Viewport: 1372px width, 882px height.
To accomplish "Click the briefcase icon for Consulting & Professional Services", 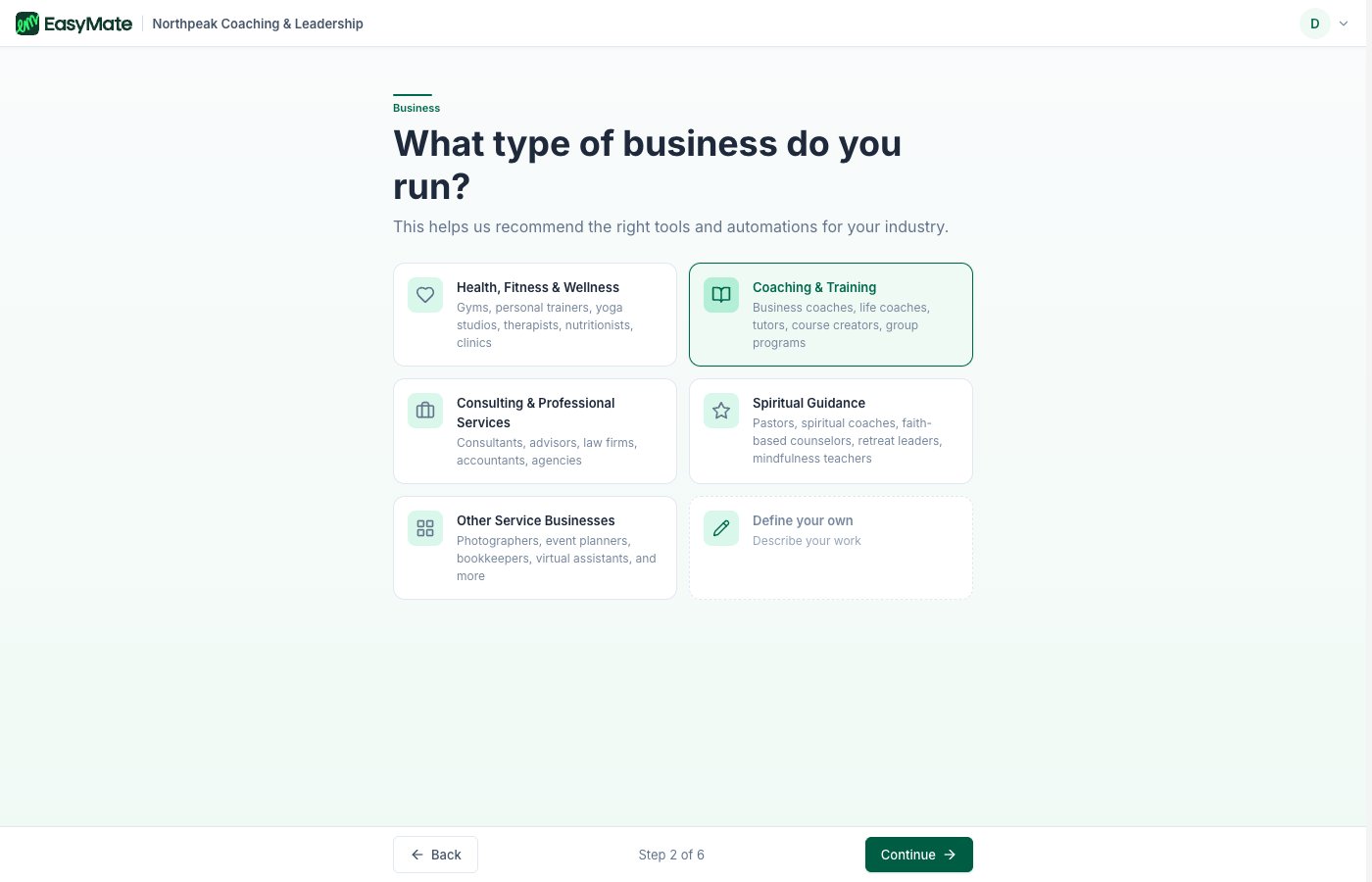I will 425,411.
